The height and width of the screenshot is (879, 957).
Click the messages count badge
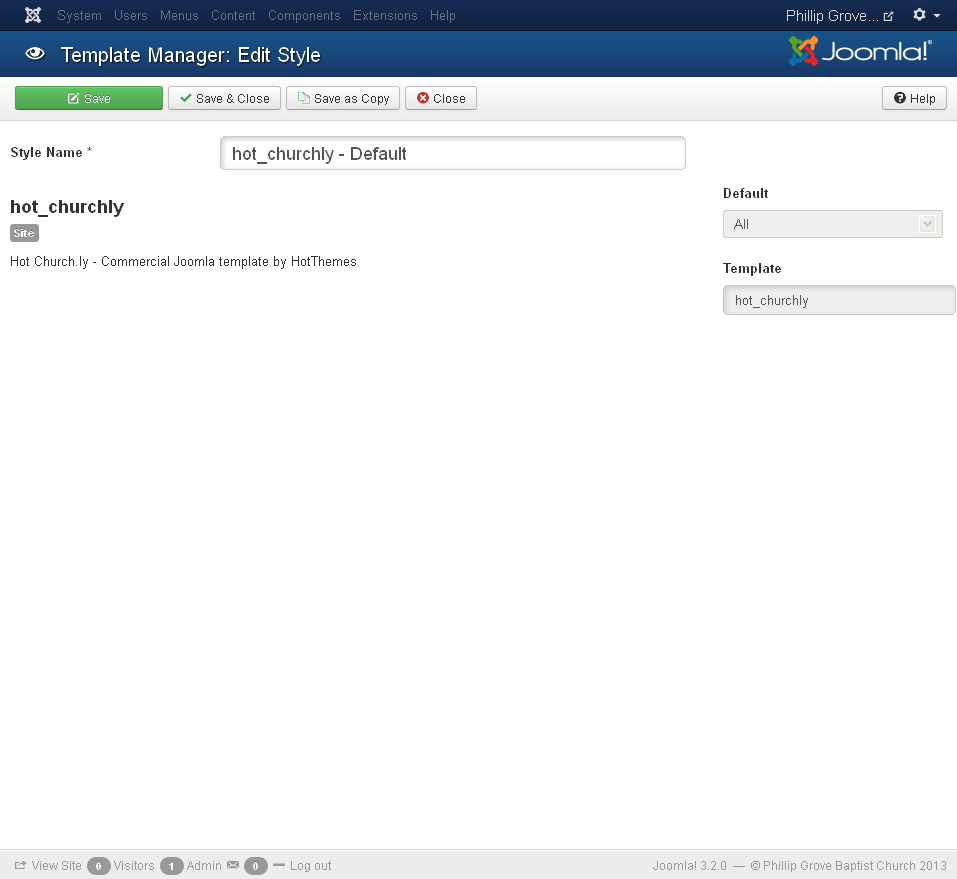coord(256,866)
